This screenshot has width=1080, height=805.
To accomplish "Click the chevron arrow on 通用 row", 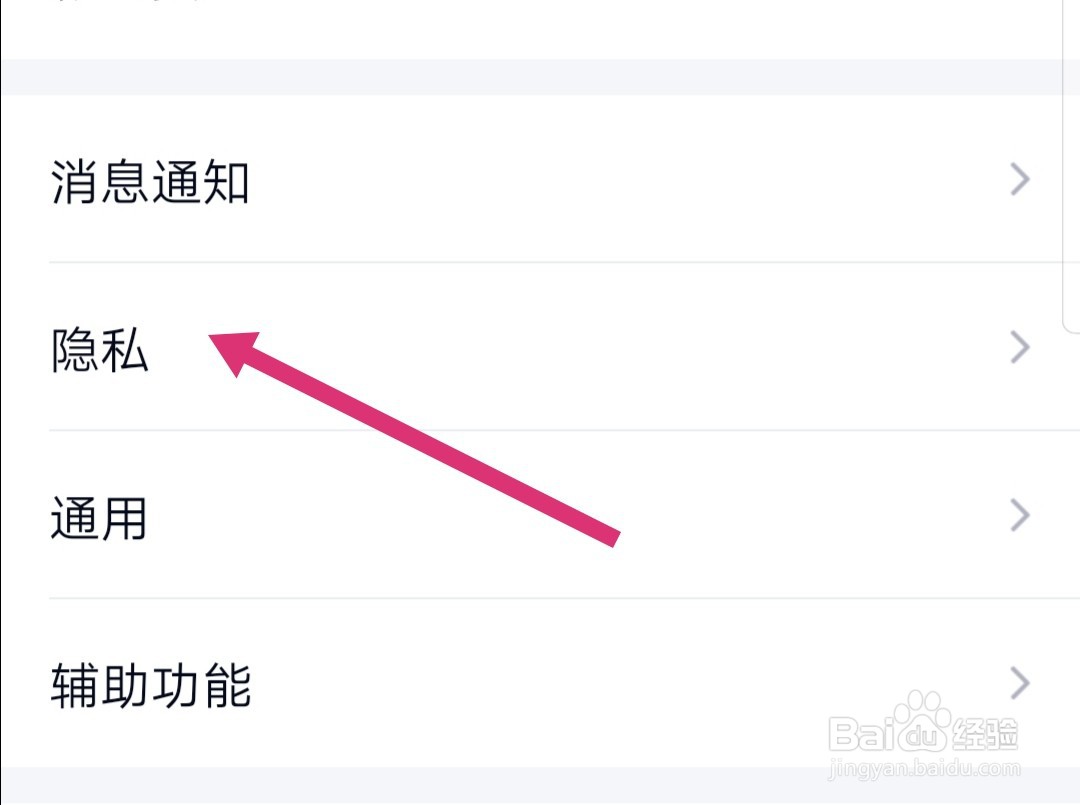I will [x=1020, y=515].
